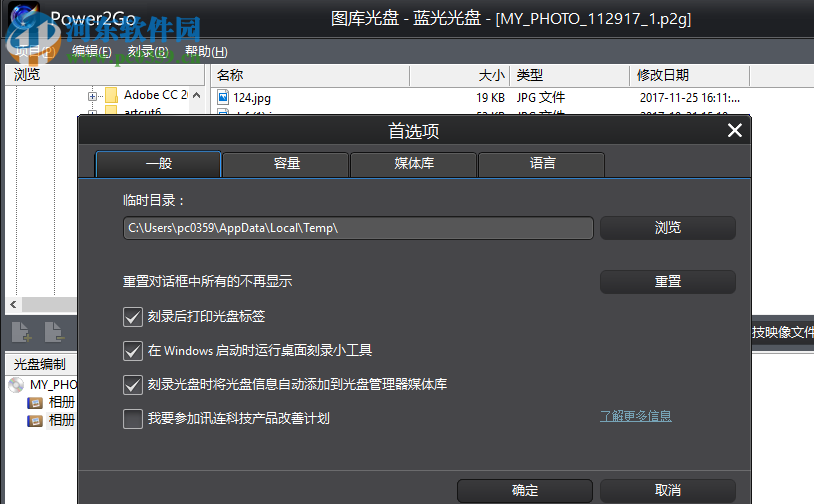Click the horizontal scroll left arrow
814x504 pixels.
tap(13, 305)
